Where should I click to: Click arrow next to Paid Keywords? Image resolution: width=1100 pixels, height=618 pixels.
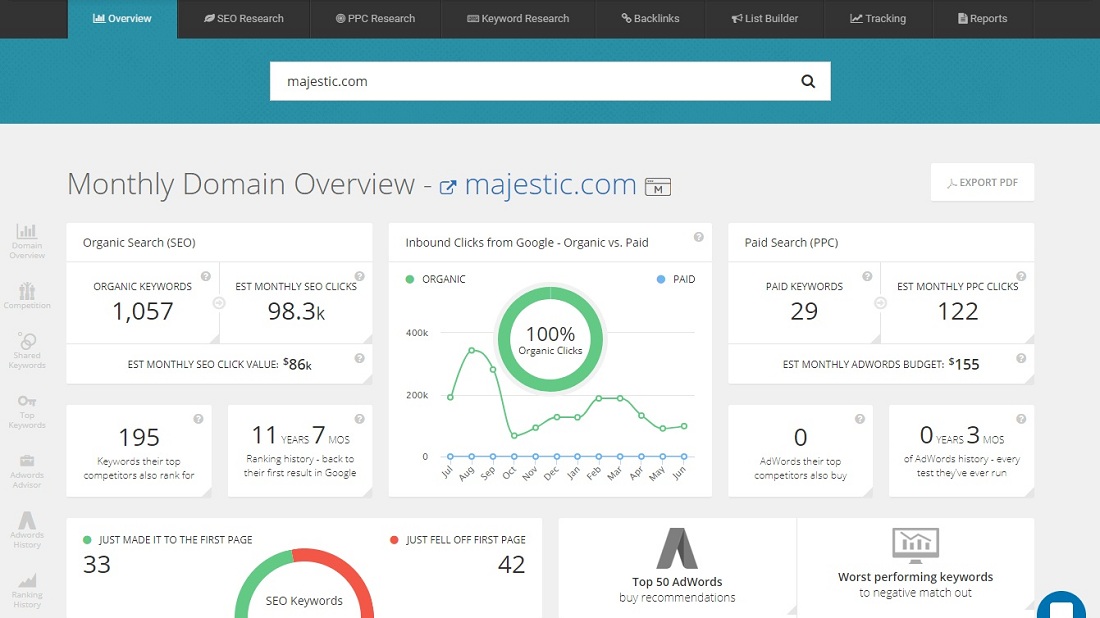[880, 303]
